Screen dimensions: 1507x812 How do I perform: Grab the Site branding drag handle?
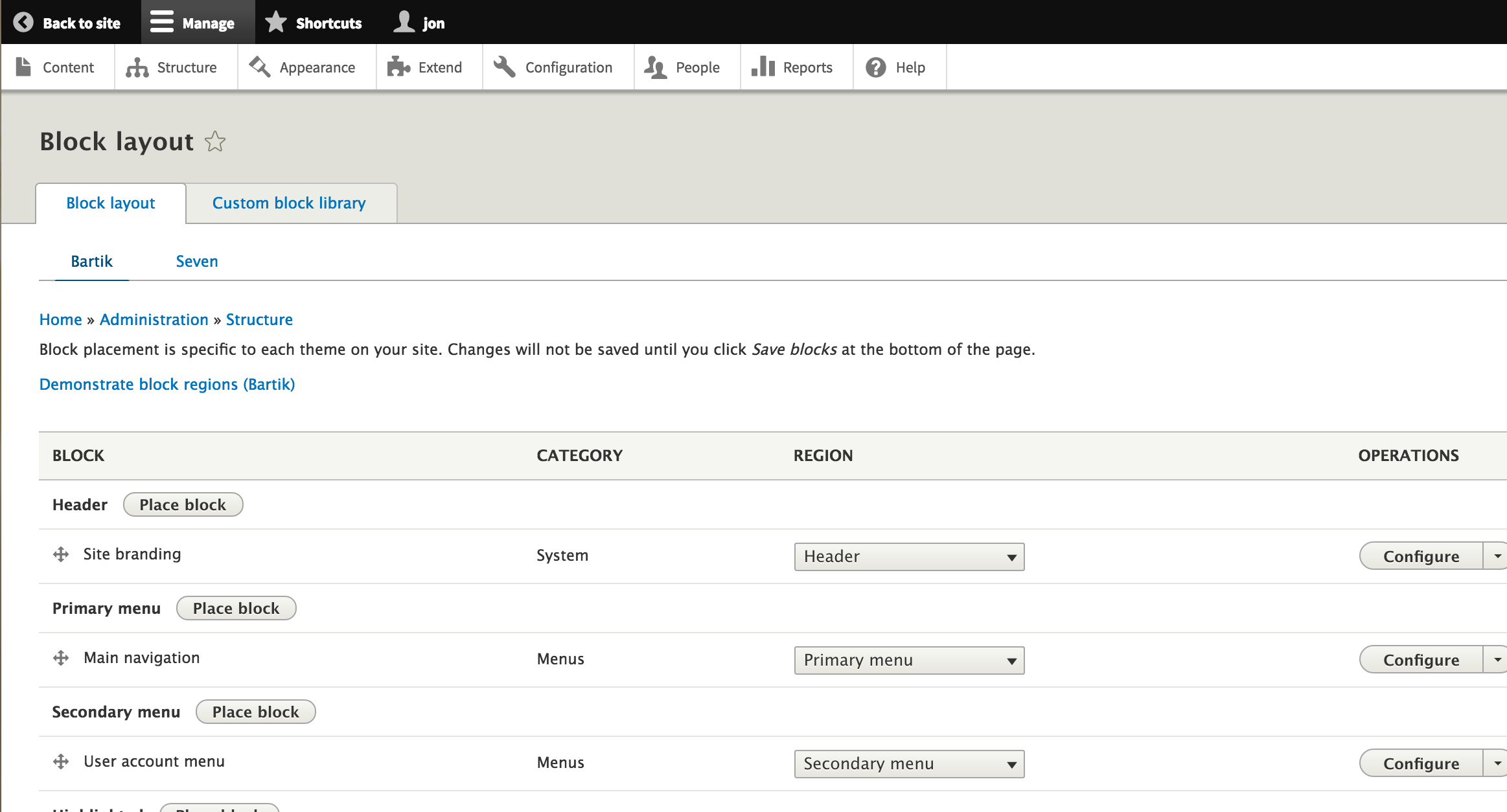(x=61, y=554)
